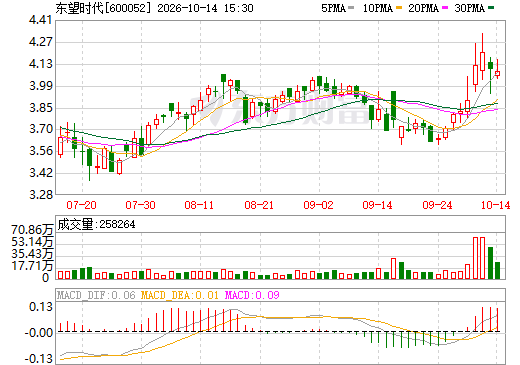Image resolution: width=520 pixels, height=365 pixels.
Task: Click date axis label 09-14
Action: pyautogui.click(x=378, y=205)
